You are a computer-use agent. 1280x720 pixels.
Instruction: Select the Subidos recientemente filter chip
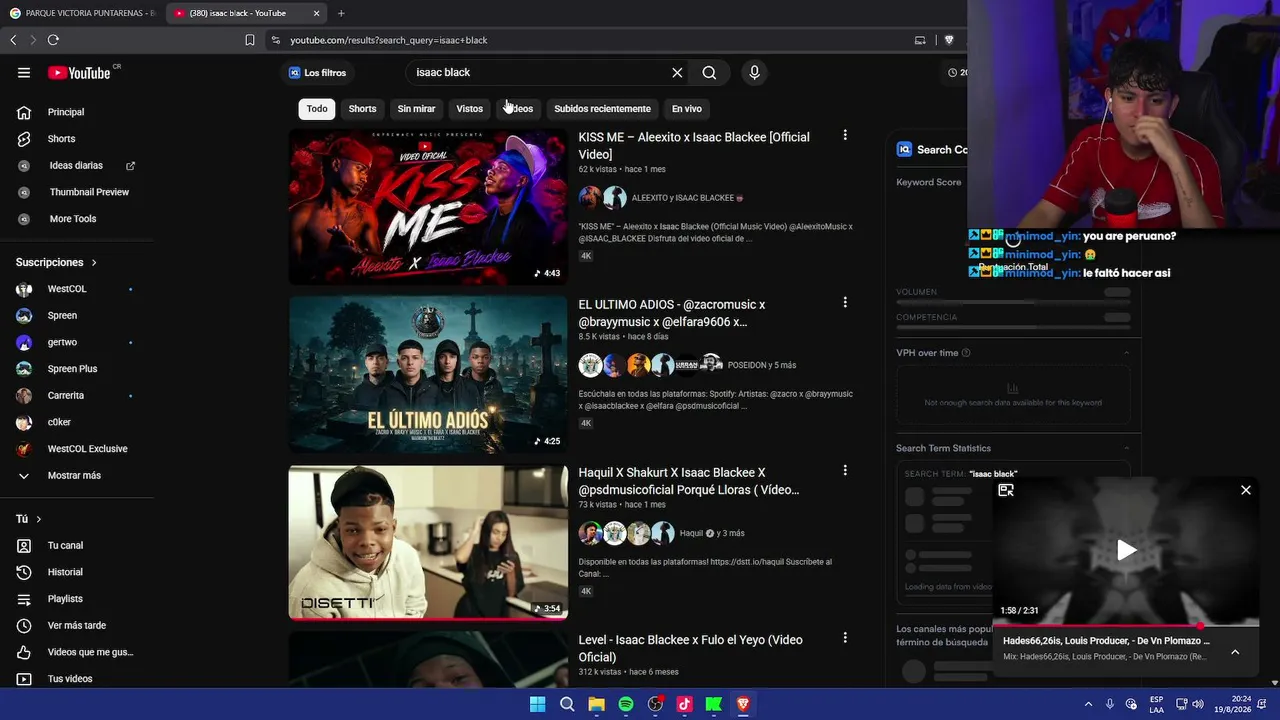(x=602, y=109)
